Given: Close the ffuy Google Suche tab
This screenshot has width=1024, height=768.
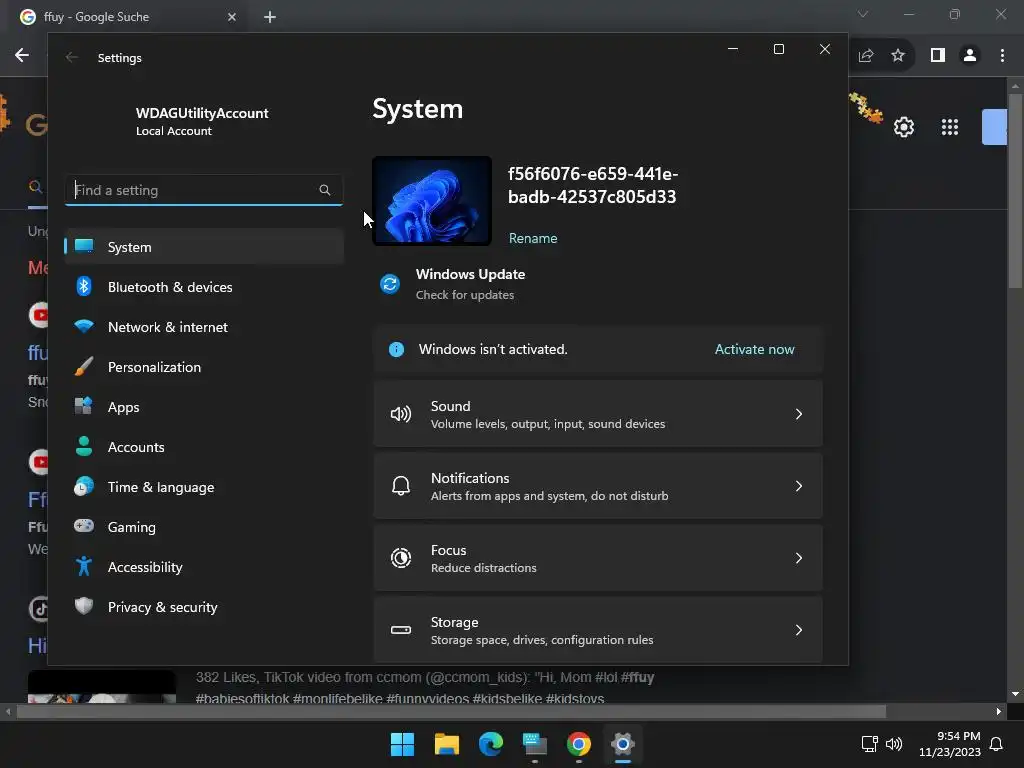Looking at the screenshot, I should click(x=232, y=17).
